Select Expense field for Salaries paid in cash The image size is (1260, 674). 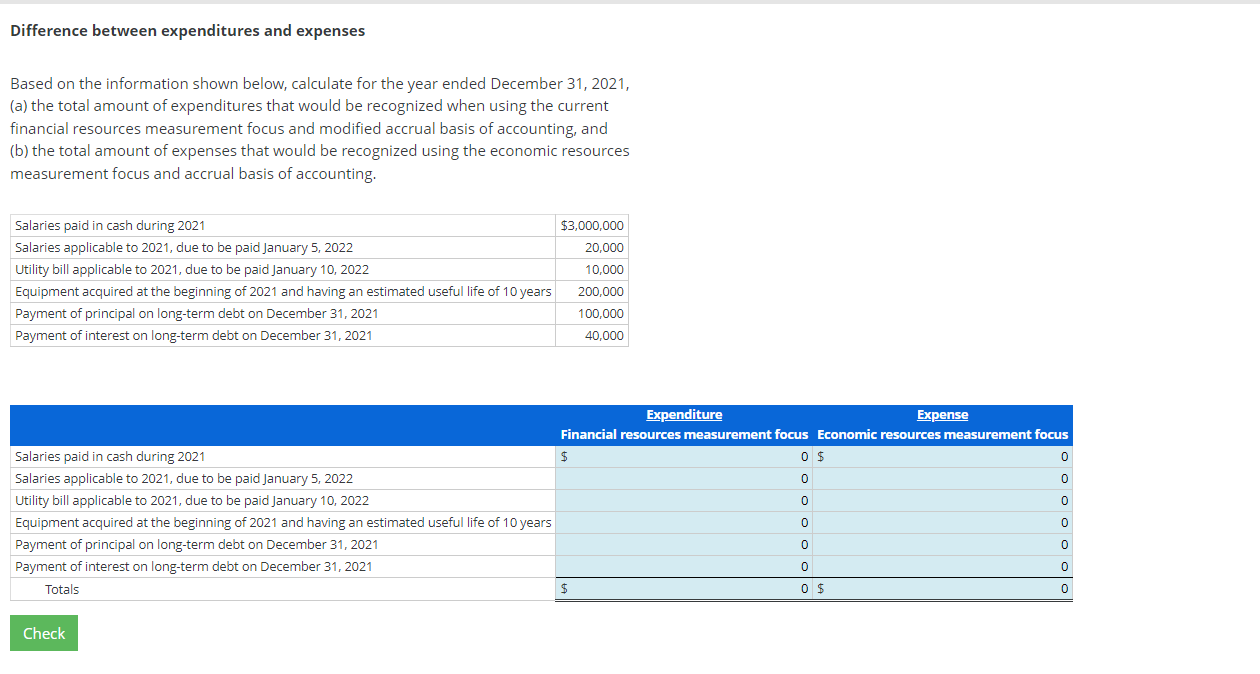(x=943, y=457)
